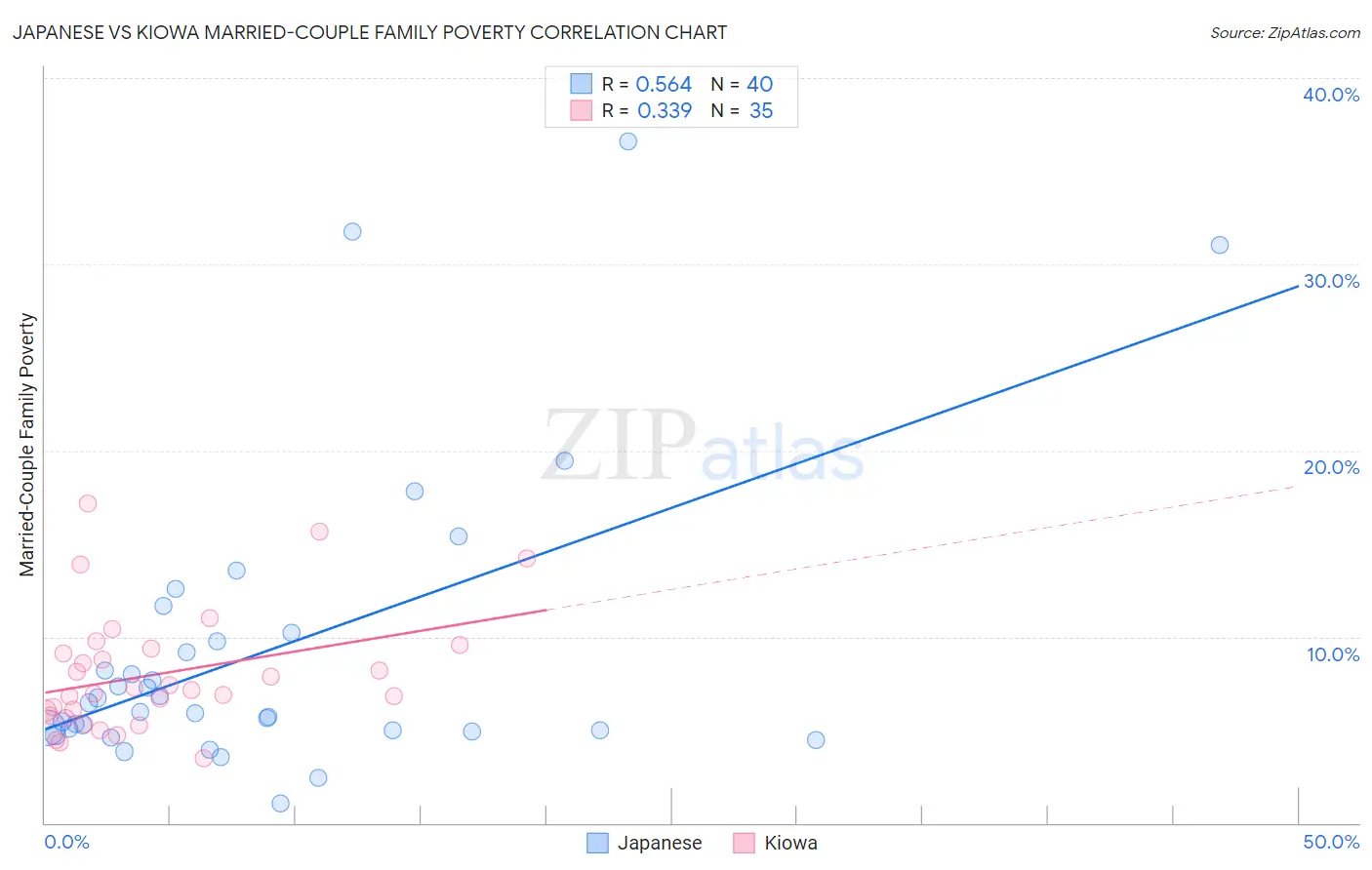Click the Kiowa legend label
This screenshot has width=1372, height=870.
(790, 843)
